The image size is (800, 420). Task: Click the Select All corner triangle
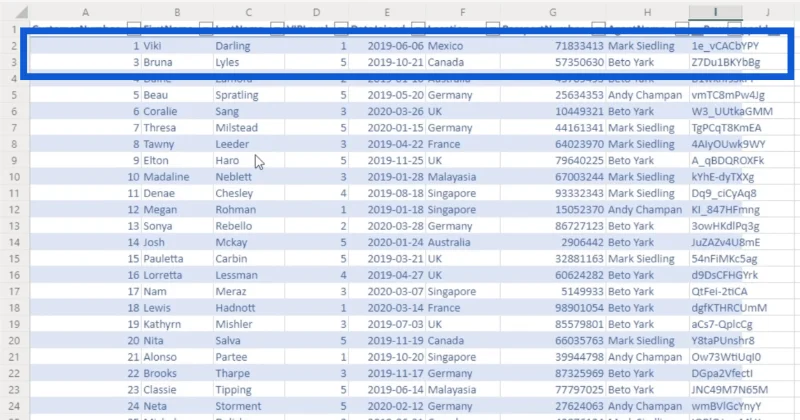20,12
